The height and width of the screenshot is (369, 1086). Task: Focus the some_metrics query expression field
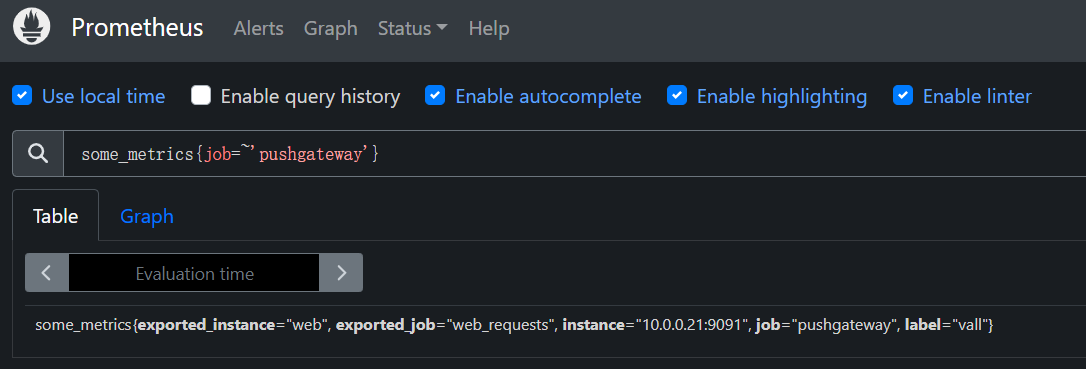click(x=575, y=153)
